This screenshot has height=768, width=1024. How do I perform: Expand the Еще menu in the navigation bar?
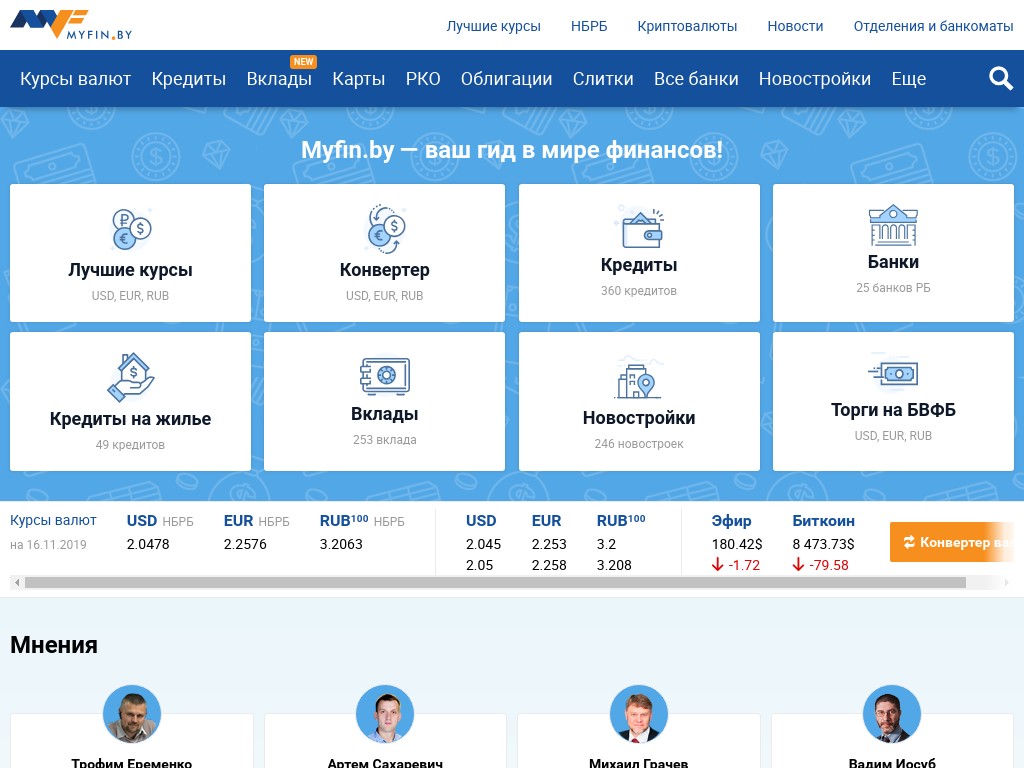coord(908,79)
